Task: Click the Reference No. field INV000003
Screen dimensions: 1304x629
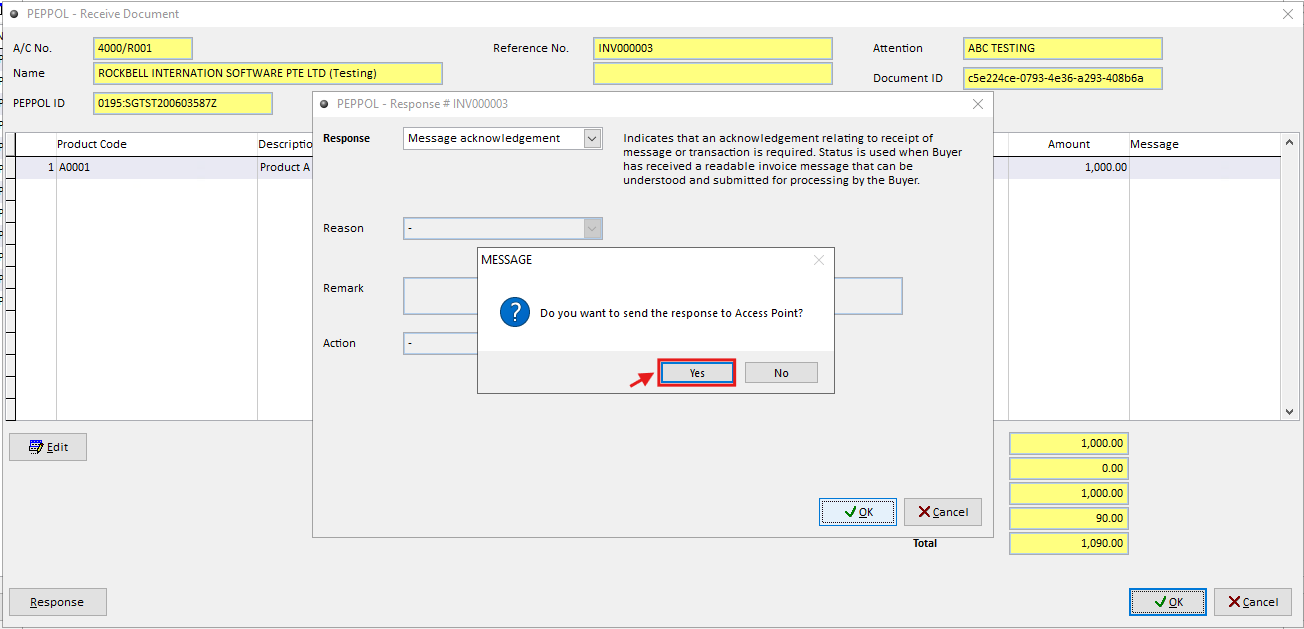Action: 713,48
